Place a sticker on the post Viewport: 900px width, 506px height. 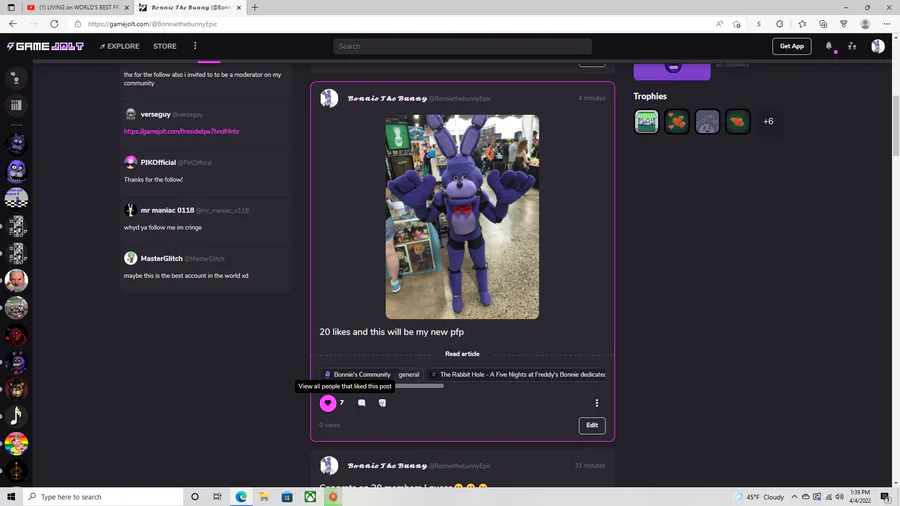click(382, 403)
